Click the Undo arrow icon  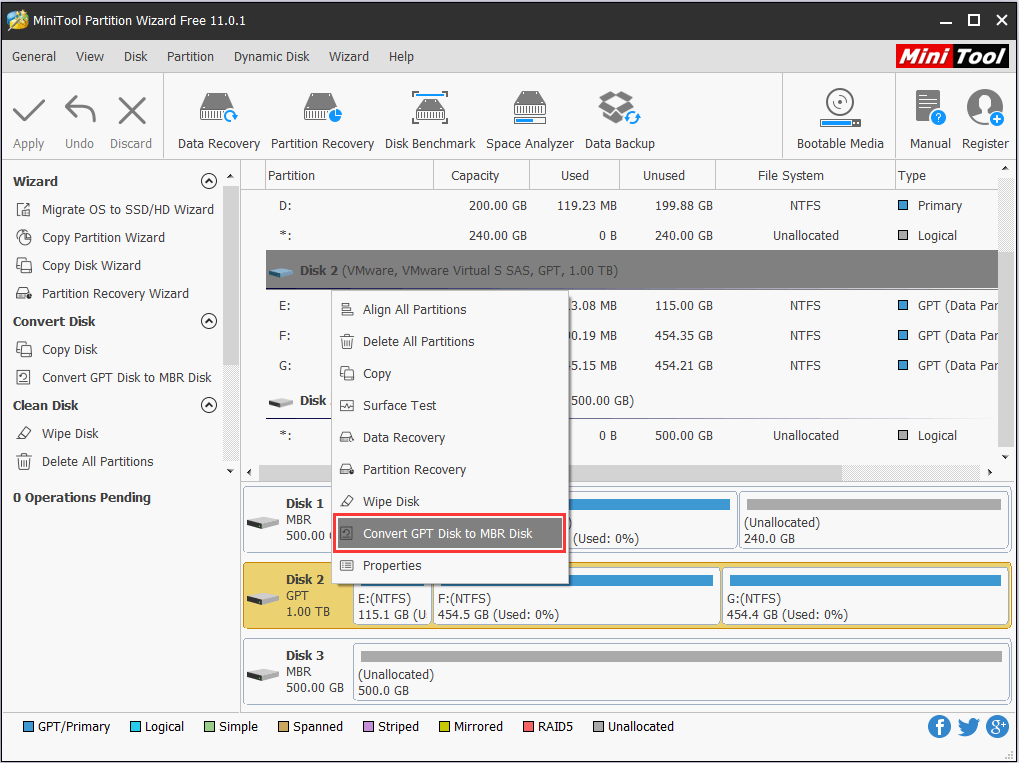pos(80,110)
